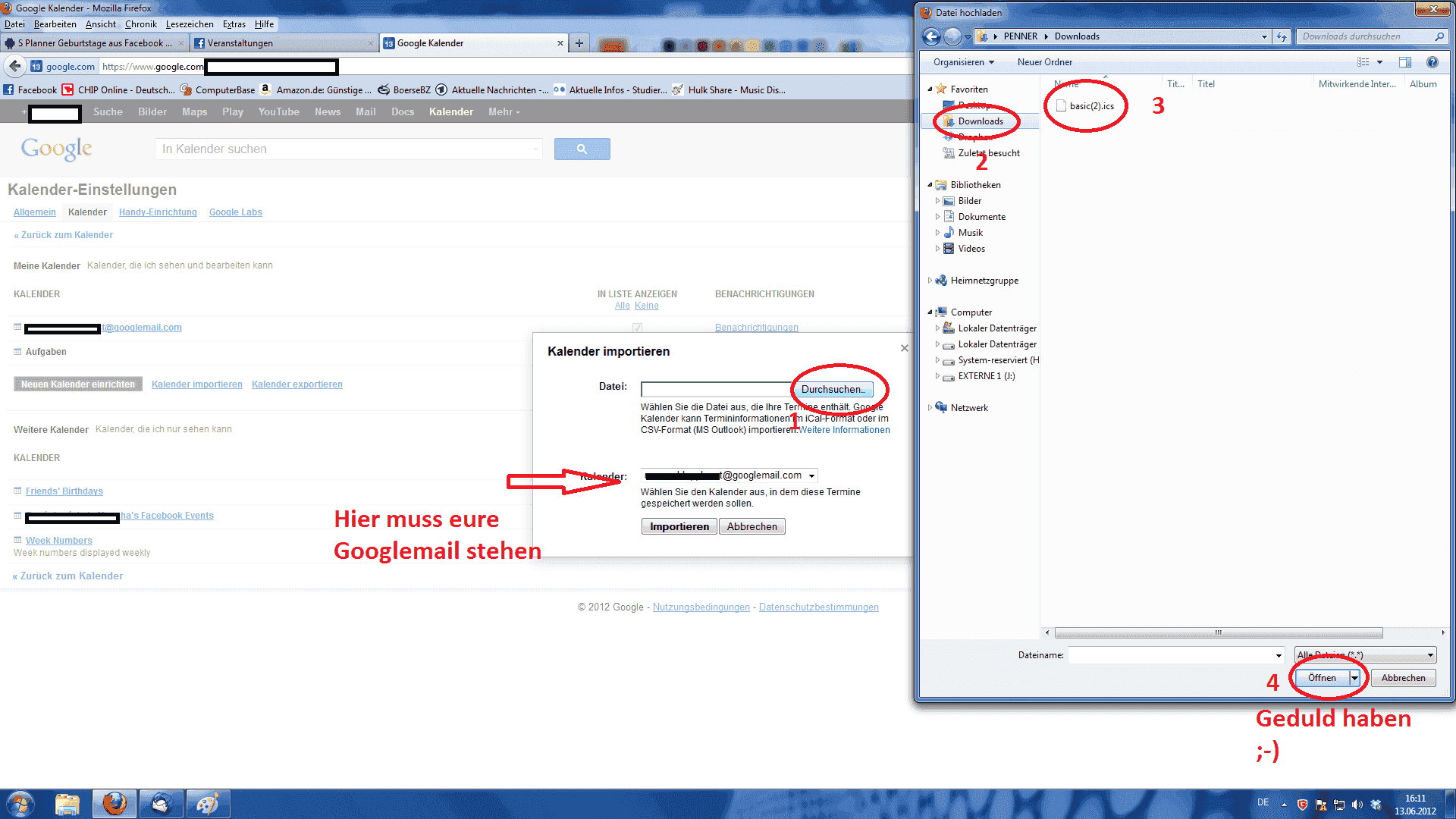Toggle the in Liste anzeigen checkbox
This screenshot has width=1456, height=819.
637,328
